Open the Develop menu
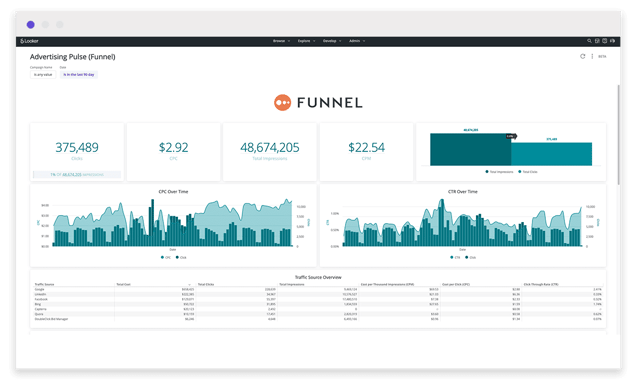This screenshot has height=392, width=639. pos(330,41)
